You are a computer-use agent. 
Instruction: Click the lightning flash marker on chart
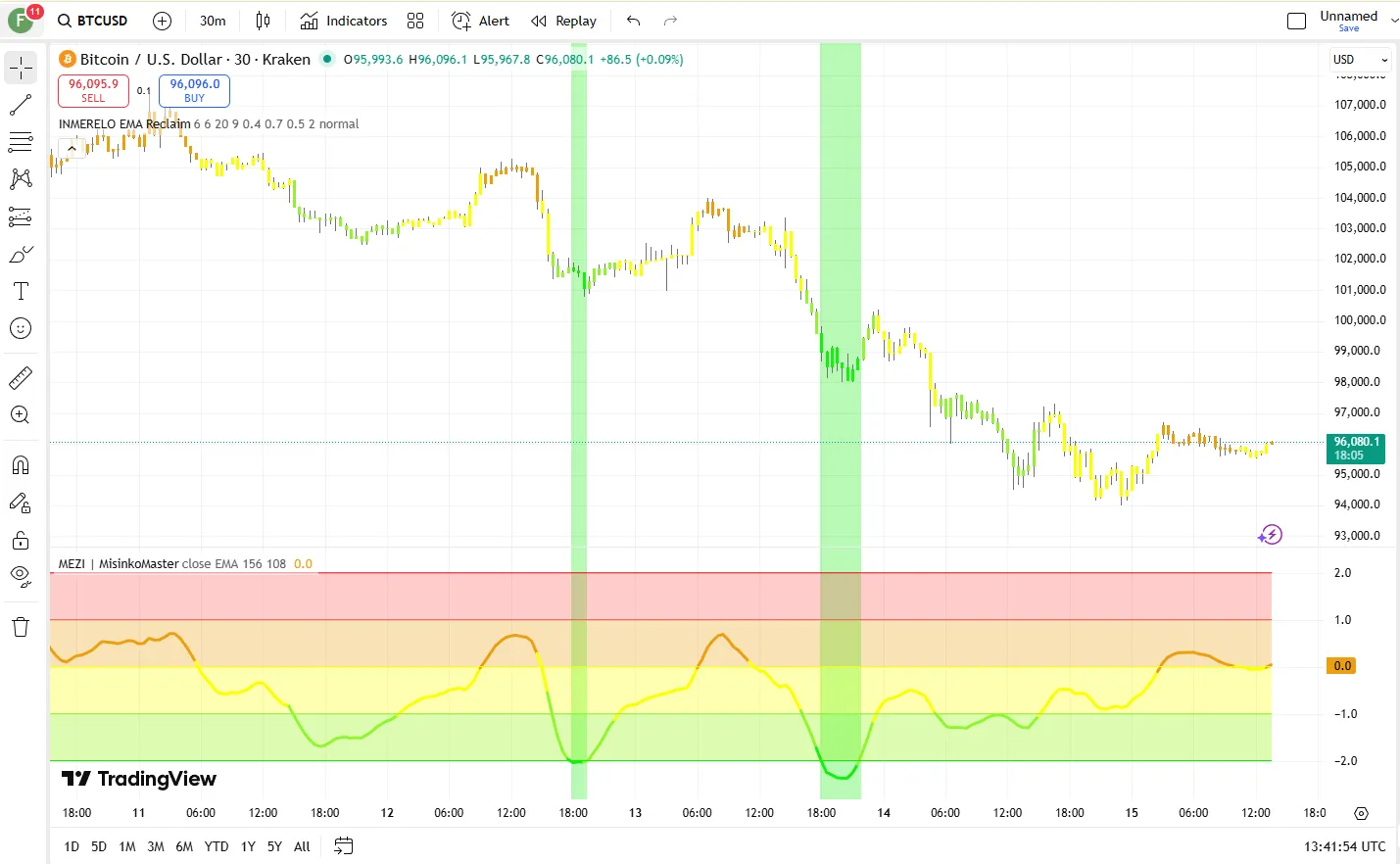(x=1271, y=535)
